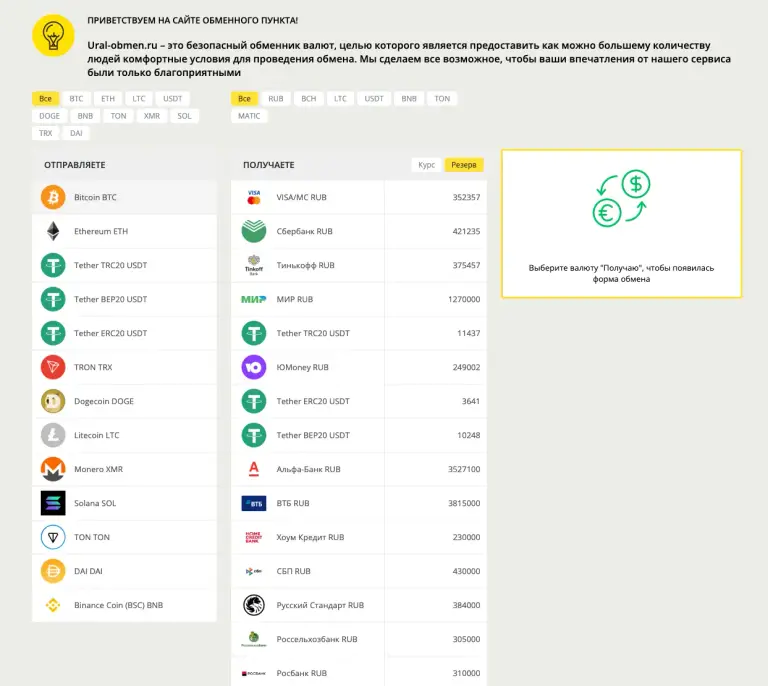Viewport: 768px width, 686px height.
Task: Filter receive currencies by BCH
Action: (309, 98)
